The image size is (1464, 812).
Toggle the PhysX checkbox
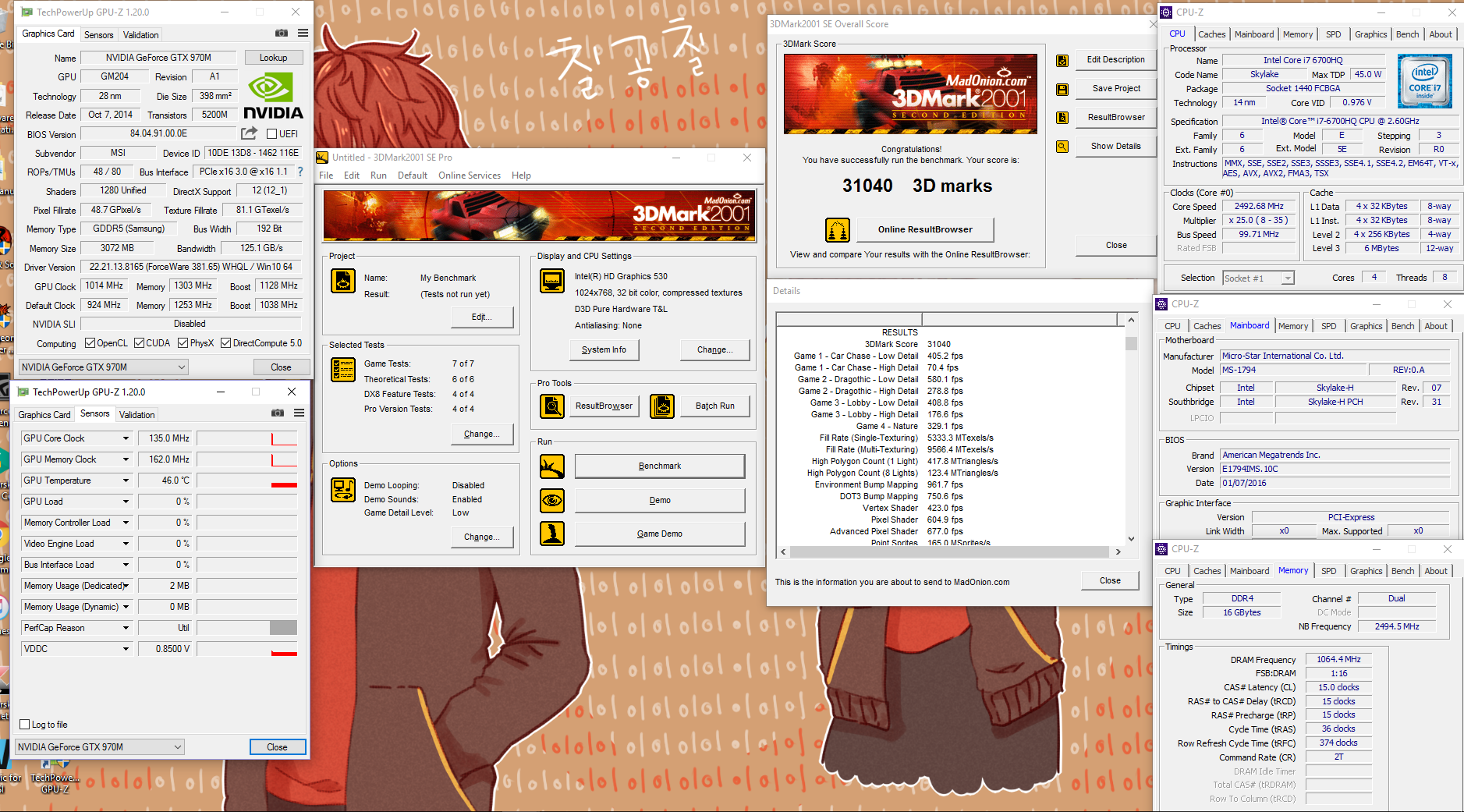pyautogui.click(x=183, y=343)
